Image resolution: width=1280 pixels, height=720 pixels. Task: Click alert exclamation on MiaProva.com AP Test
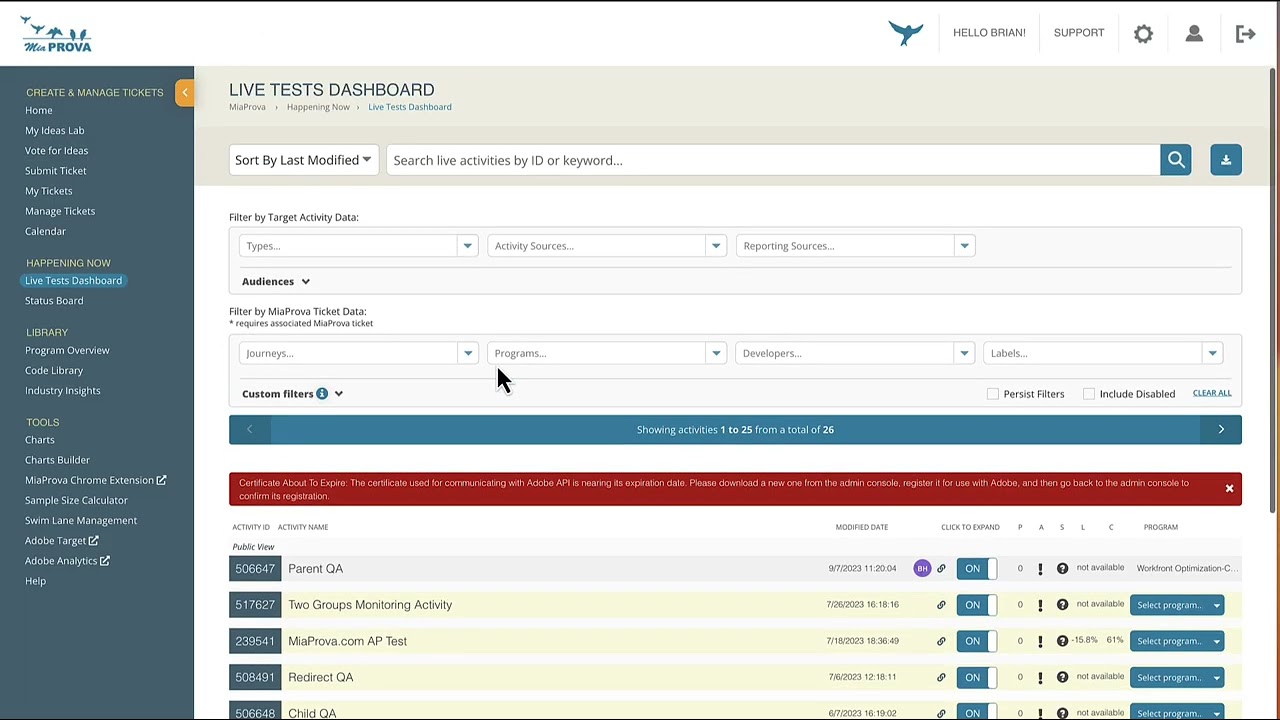tap(1040, 641)
